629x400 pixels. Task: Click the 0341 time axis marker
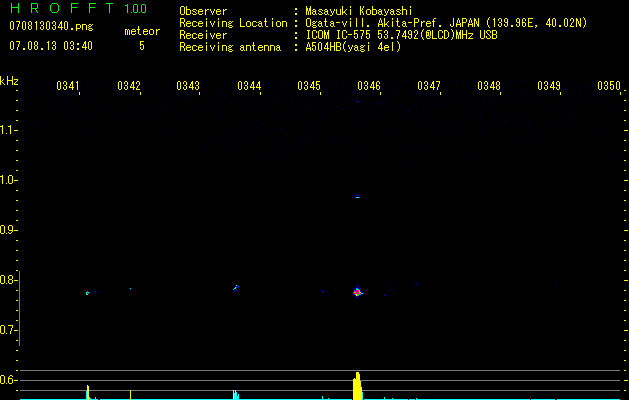click(x=68, y=86)
